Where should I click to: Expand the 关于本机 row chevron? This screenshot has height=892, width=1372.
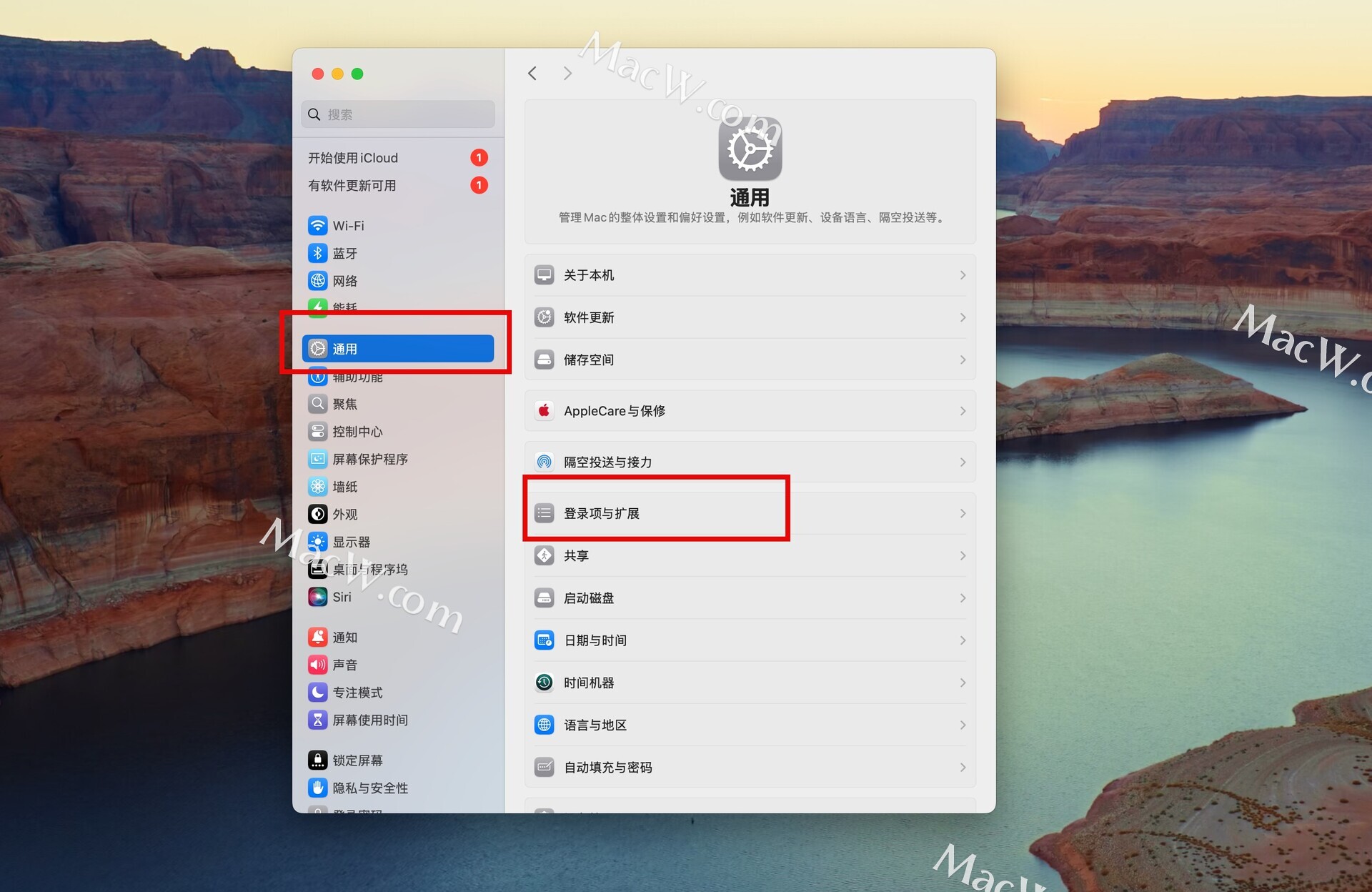(x=963, y=275)
